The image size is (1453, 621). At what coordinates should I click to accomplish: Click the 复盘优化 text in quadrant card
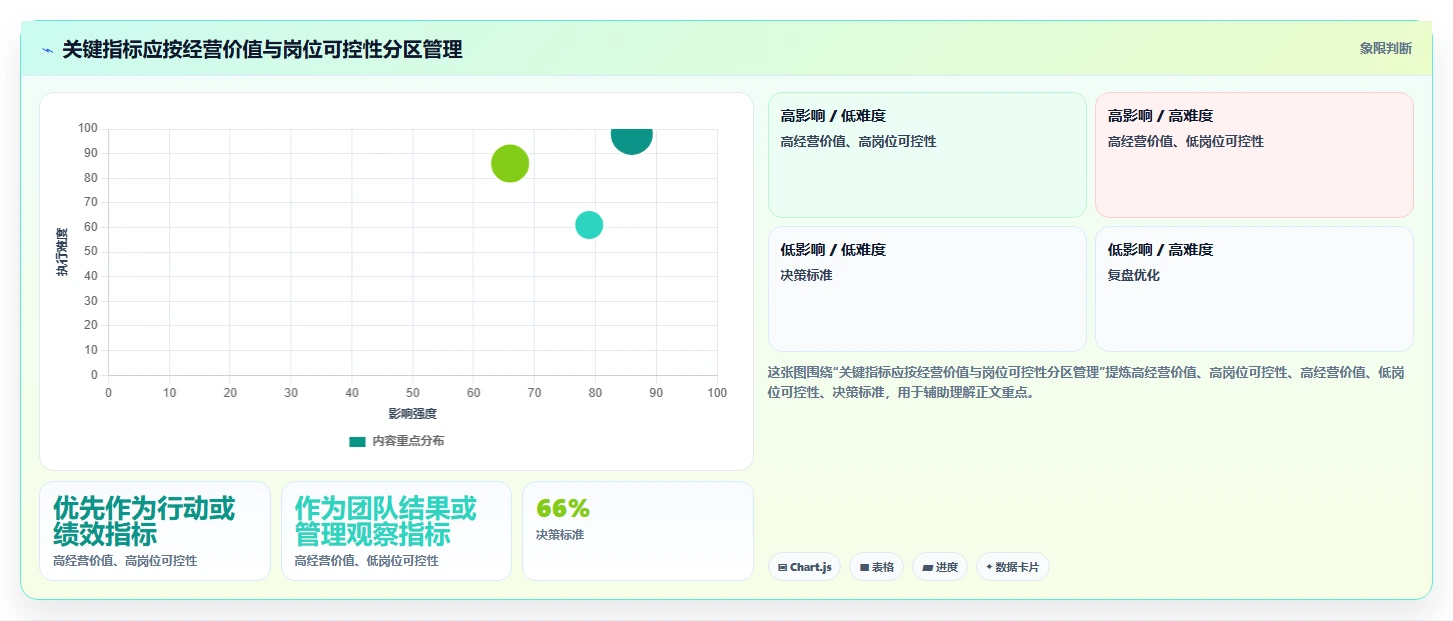(x=1134, y=275)
